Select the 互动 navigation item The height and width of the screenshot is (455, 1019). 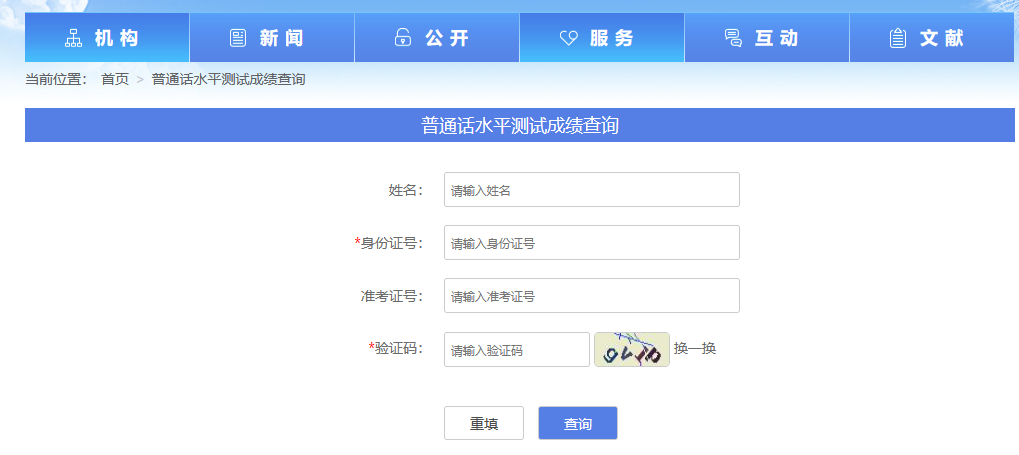[x=767, y=38]
